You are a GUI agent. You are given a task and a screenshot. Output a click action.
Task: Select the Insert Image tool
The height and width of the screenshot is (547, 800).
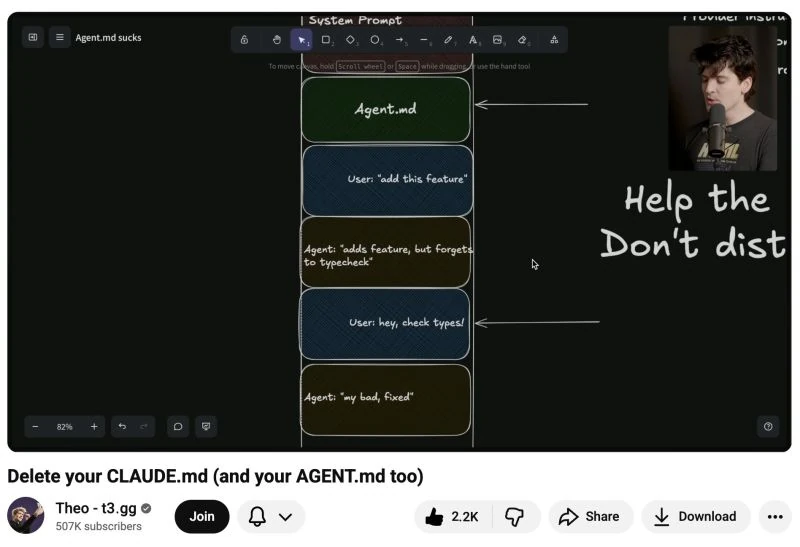point(497,40)
